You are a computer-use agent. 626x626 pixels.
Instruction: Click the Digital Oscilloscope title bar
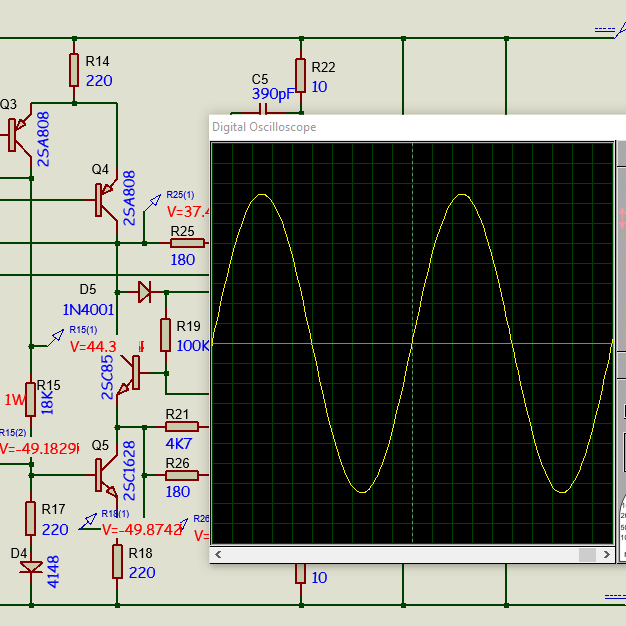[417, 127]
